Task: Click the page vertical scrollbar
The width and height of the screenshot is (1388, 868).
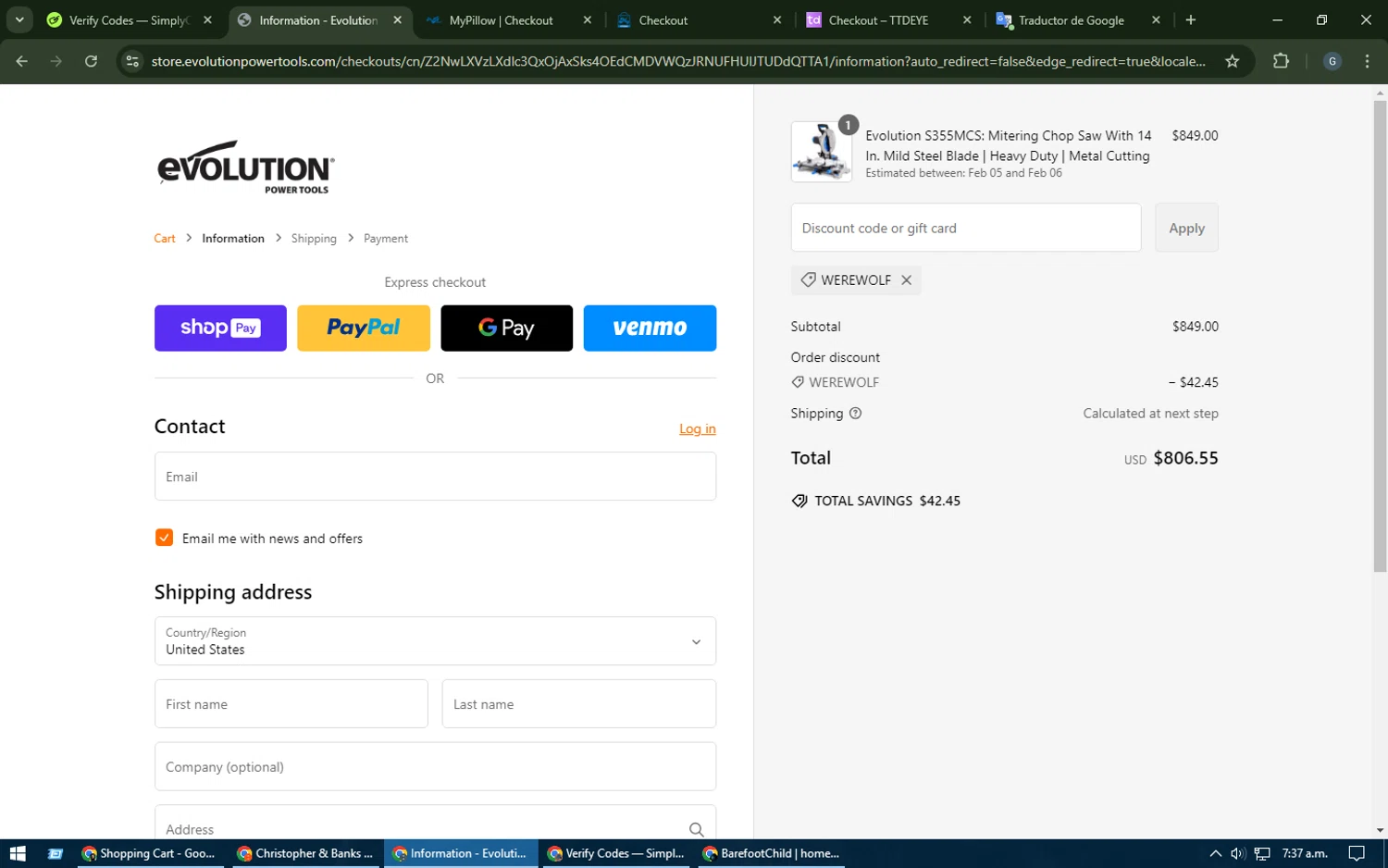Action: coord(1380,338)
